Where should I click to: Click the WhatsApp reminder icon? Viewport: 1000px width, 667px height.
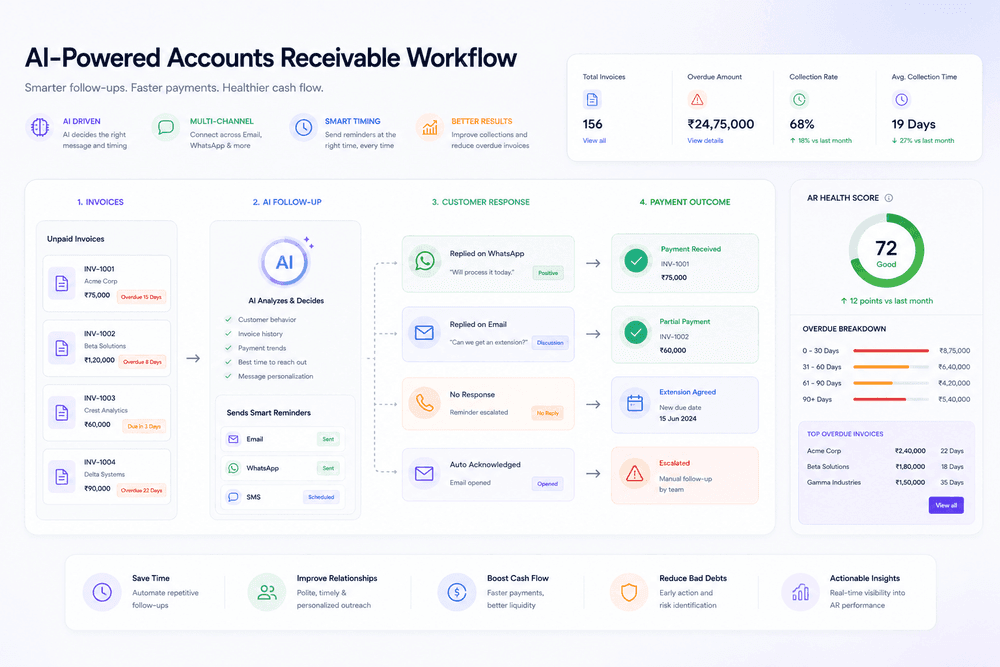click(233, 468)
